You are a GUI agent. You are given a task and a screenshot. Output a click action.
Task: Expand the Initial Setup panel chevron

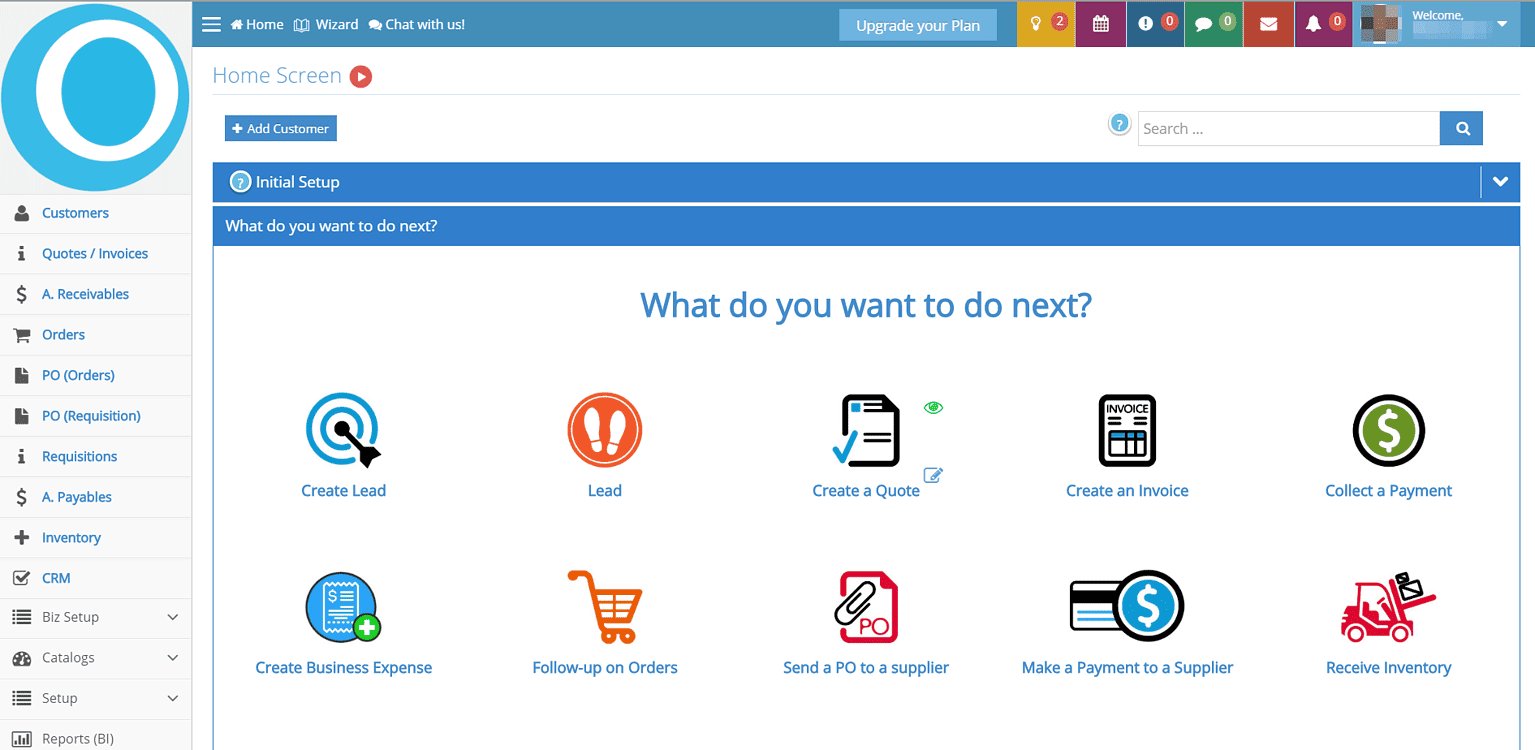(1499, 182)
